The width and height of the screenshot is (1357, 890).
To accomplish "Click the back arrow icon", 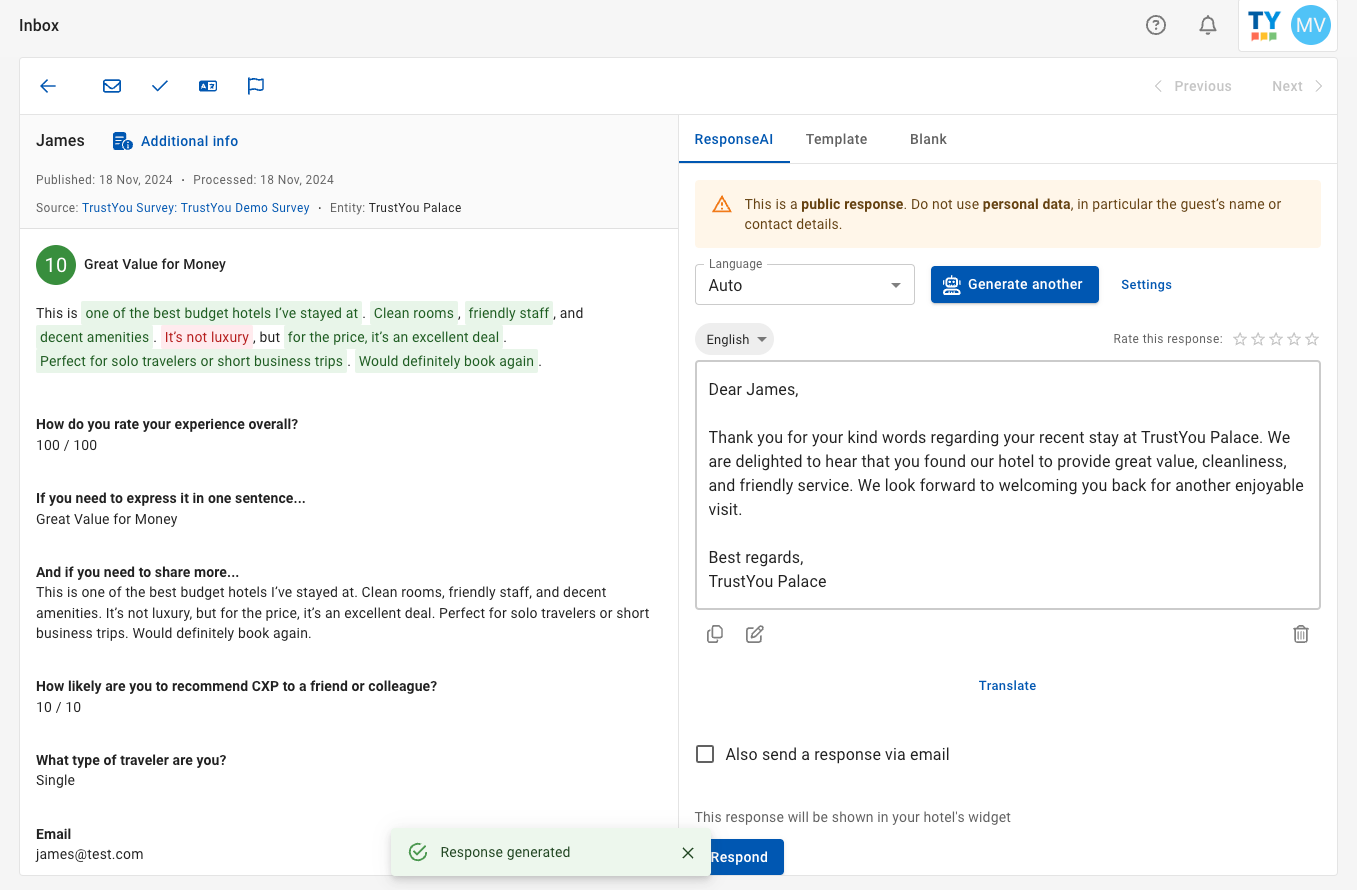I will pyautogui.click(x=48, y=86).
